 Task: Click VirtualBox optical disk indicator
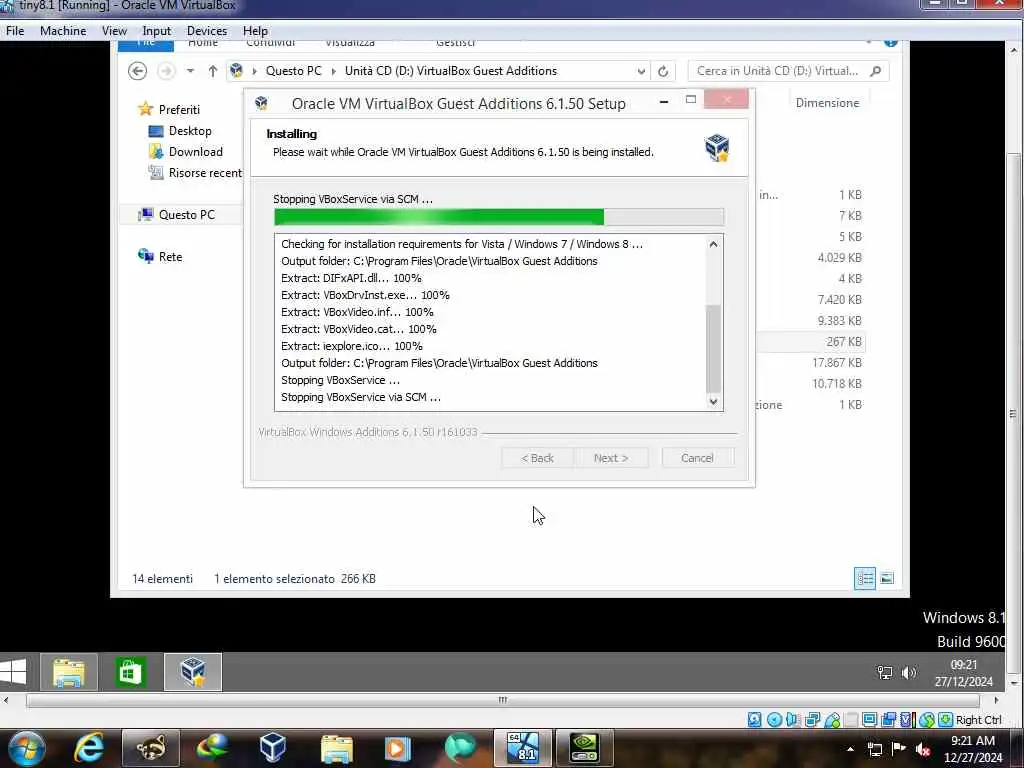coord(774,720)
